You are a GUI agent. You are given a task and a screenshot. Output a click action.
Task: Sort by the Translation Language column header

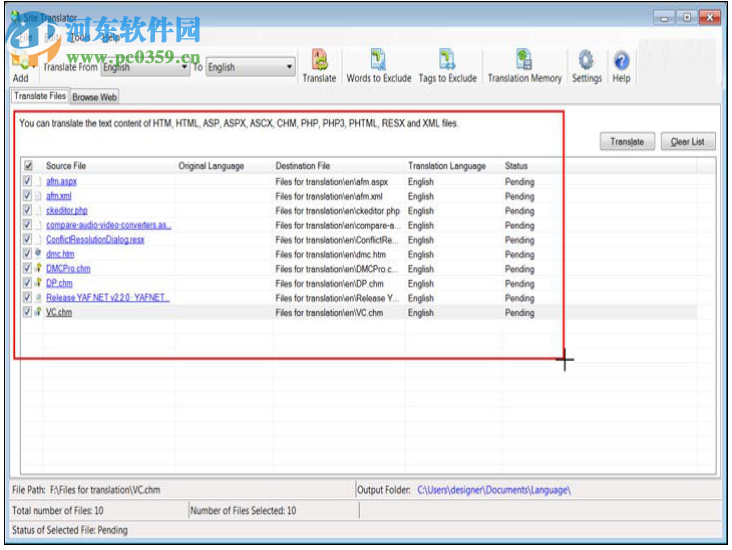[x=447, y=166]
